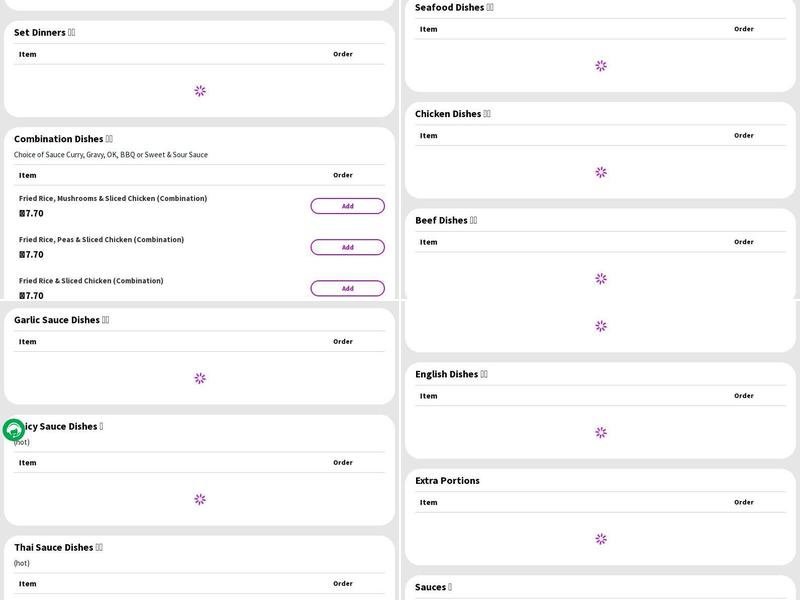Add Fried Rice & Sliced Chicken combination
This screenshot has width=800, height=600.
[x=347, y=288]
